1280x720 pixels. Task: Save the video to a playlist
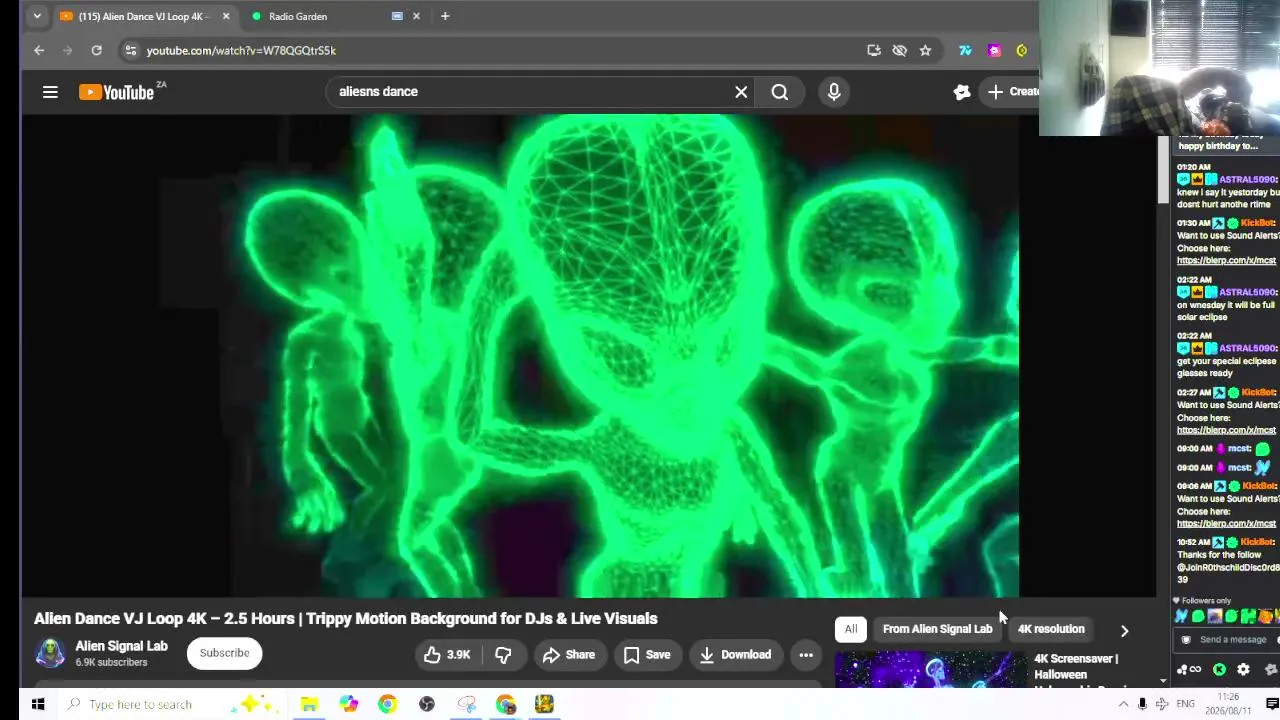pyautogui.click(x=647, y=655)
